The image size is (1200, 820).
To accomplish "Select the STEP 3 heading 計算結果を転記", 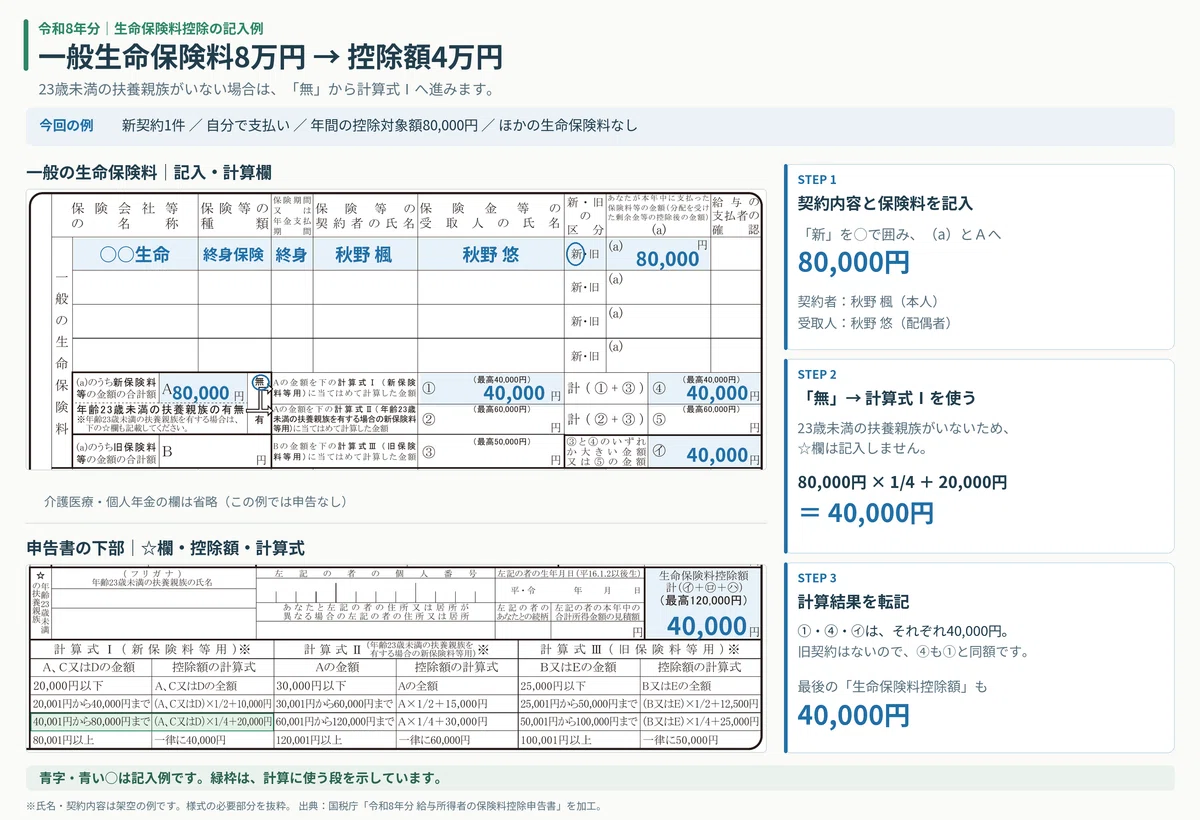I will click(853, 602).
